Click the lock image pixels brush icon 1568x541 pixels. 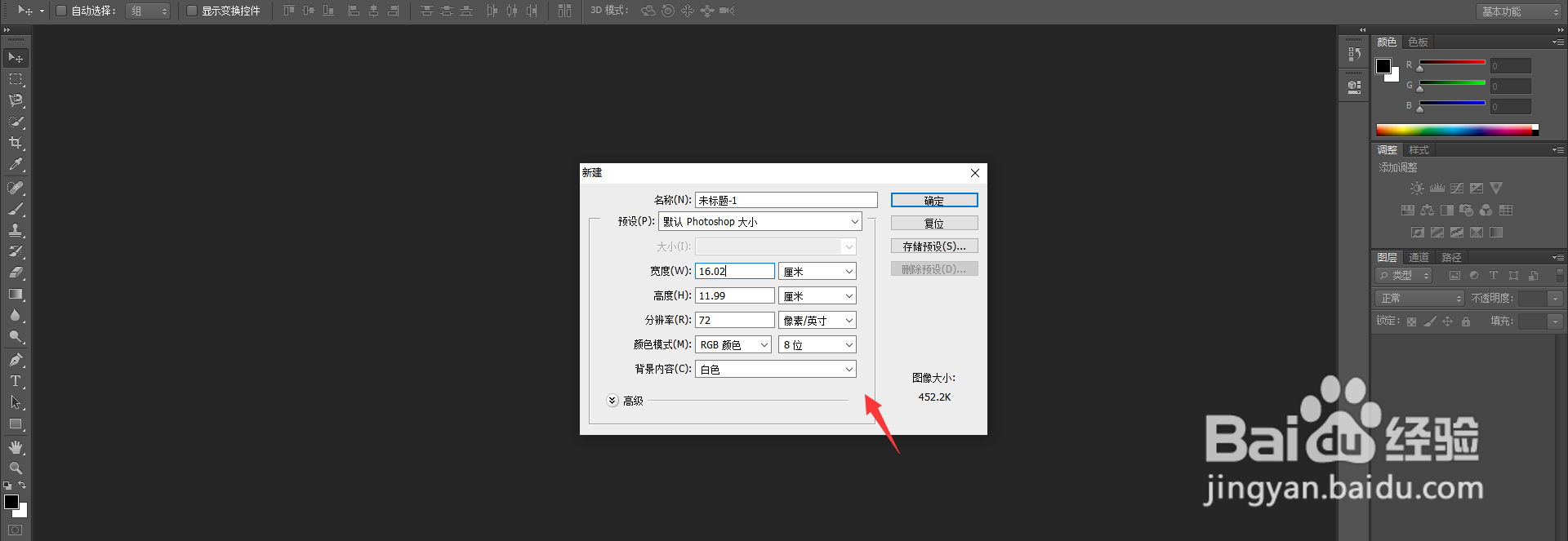[x=1430, y=321]
